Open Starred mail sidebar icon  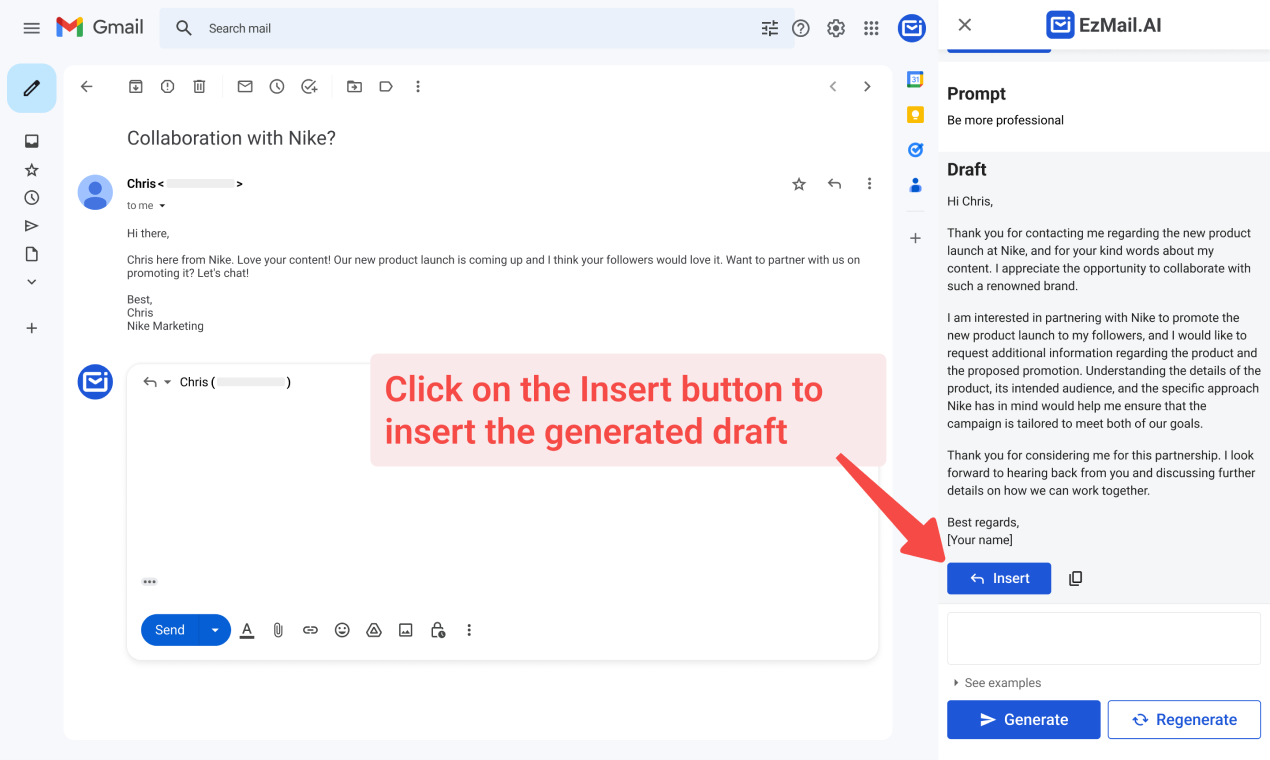point(32,170)
